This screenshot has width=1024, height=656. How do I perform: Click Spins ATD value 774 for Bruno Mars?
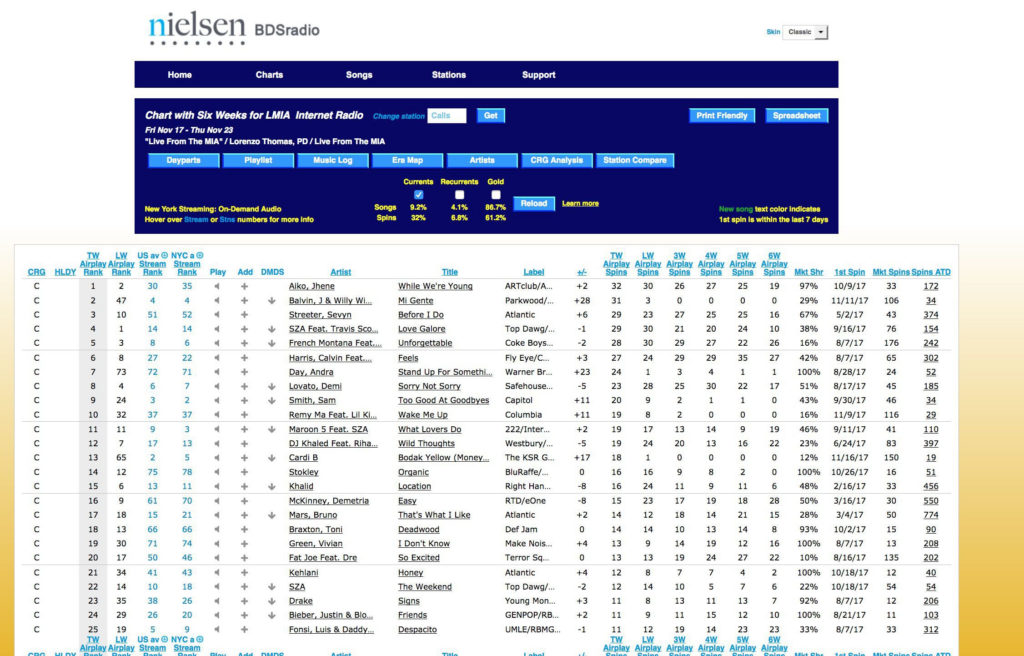931,516
